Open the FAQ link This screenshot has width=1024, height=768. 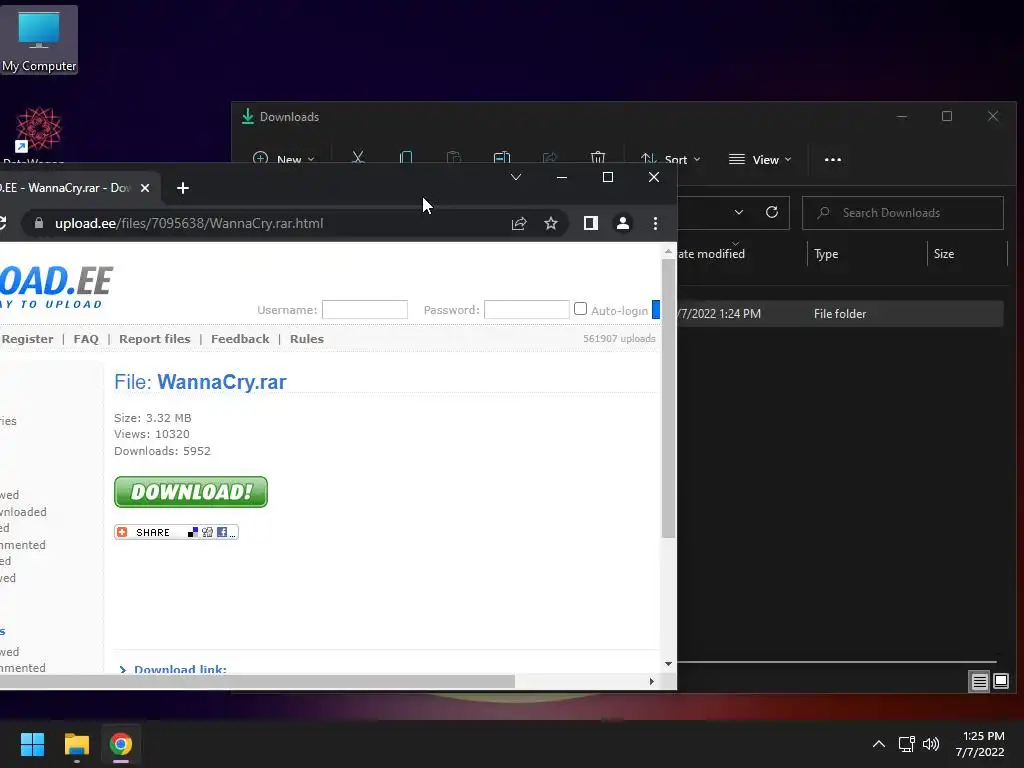point(86,339)
